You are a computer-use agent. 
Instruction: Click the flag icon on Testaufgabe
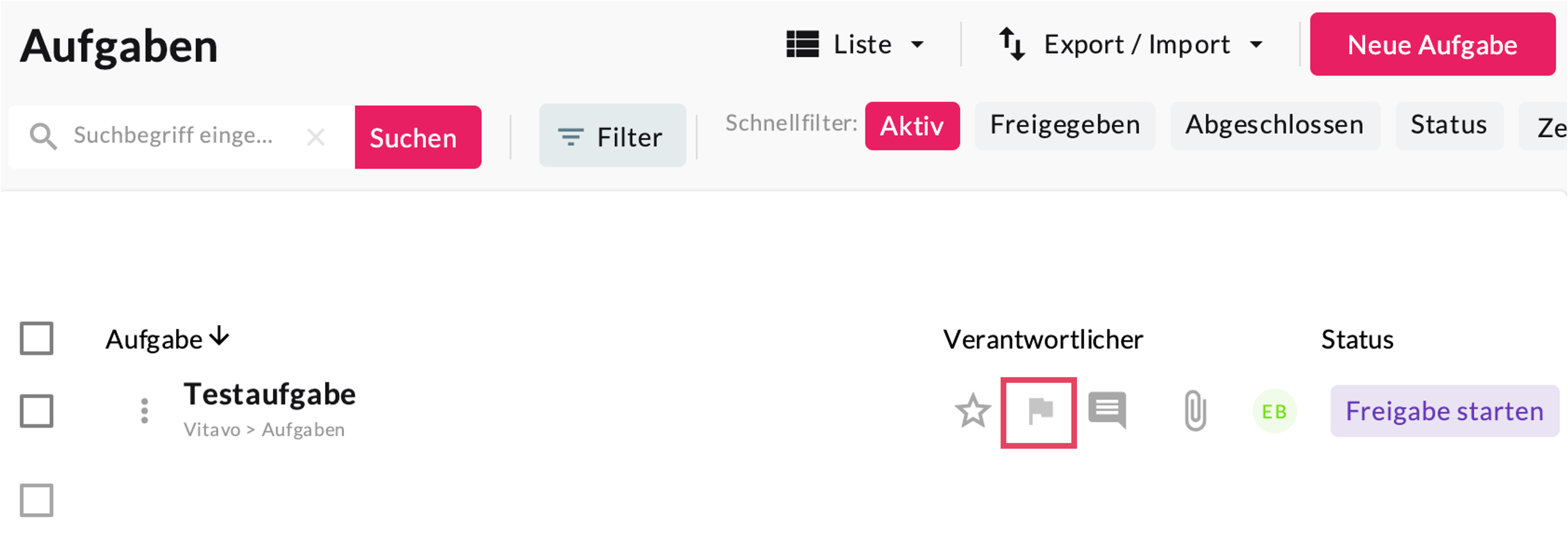(1040, 411)
